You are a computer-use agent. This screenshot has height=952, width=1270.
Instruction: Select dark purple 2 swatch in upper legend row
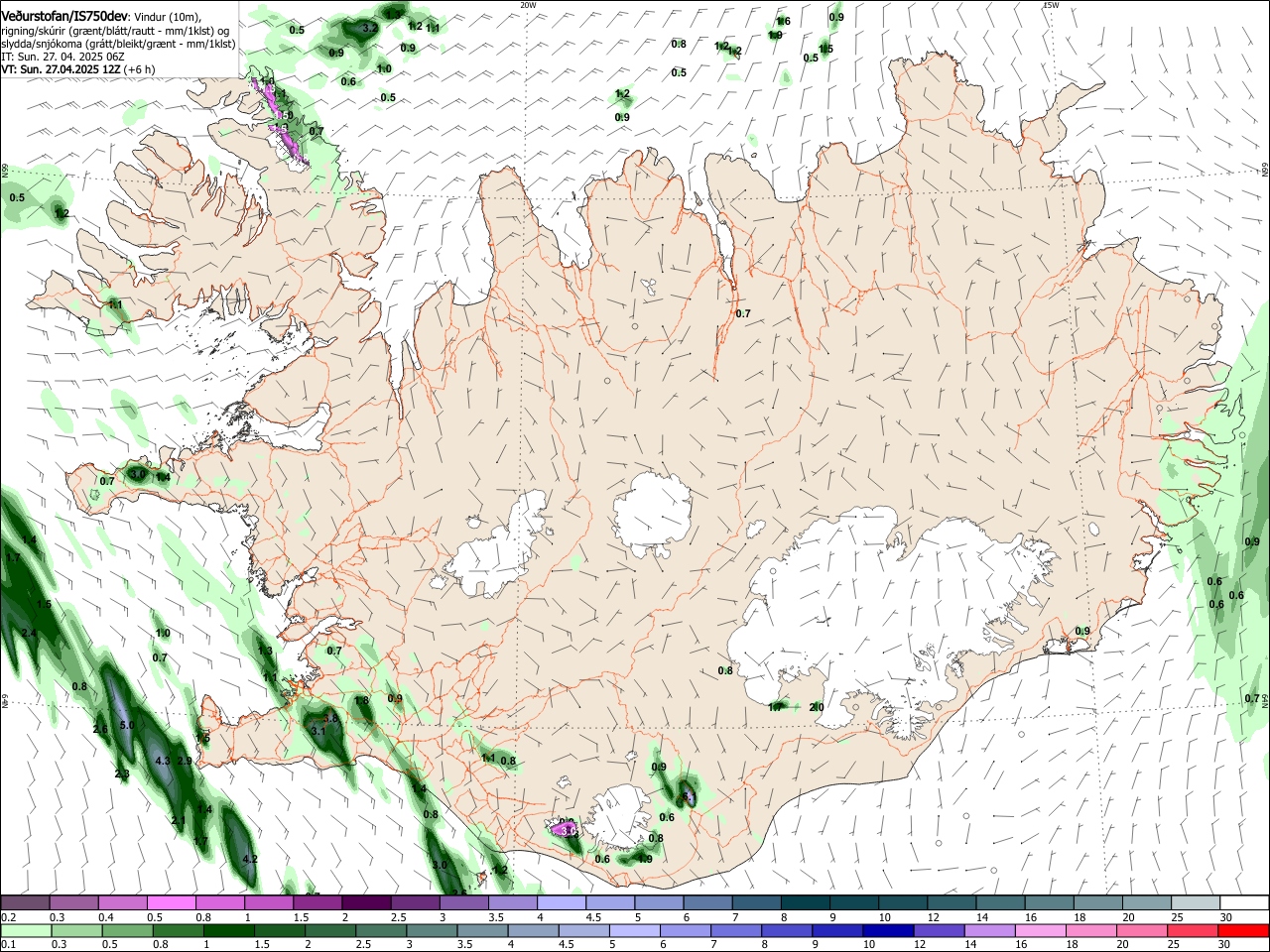coord(365,903)
